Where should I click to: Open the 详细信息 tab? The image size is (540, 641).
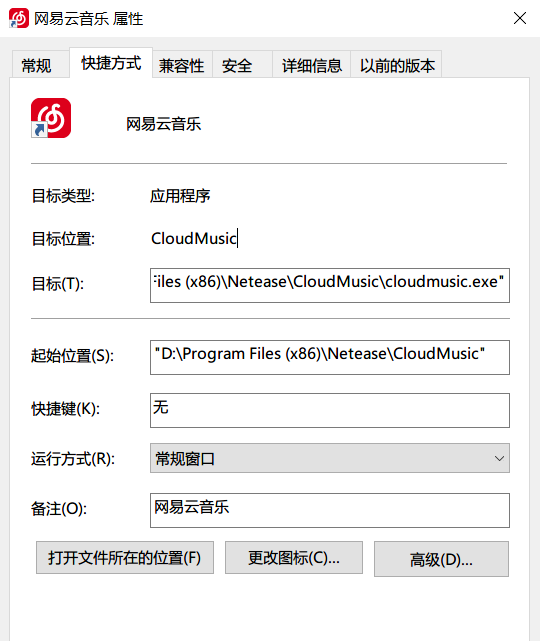[x=311, y=65]
